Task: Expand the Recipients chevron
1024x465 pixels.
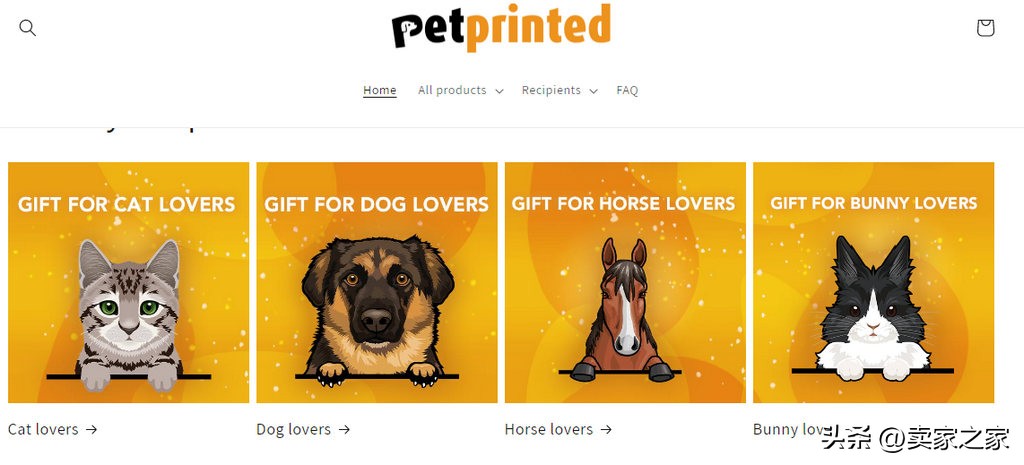Action: pyautogui.click(x=593, y=91)
